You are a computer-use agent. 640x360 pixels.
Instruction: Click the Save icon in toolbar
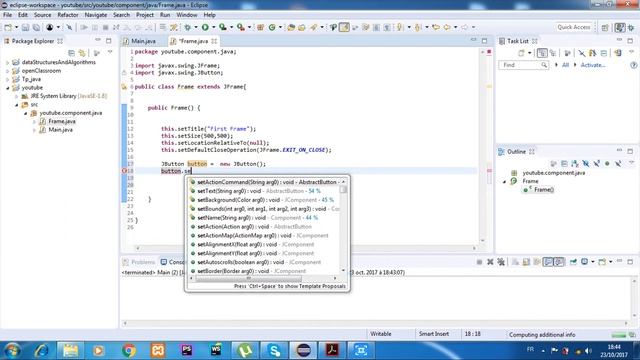tap(25, 27)
